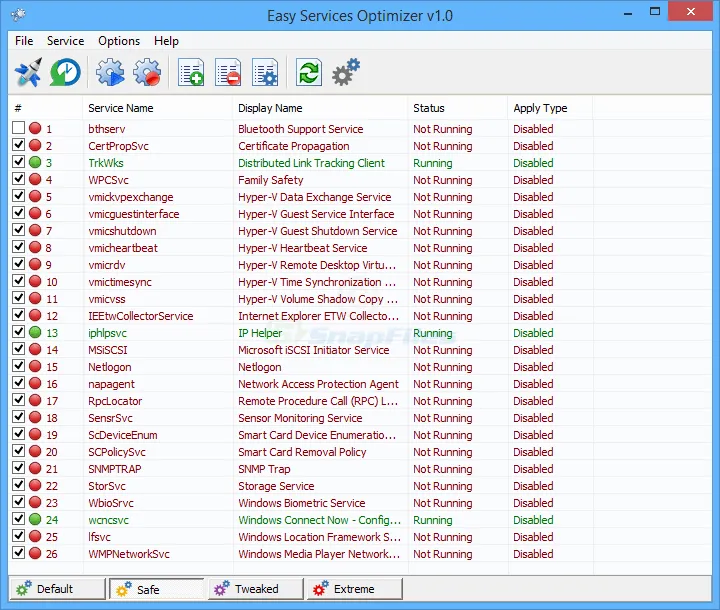Click the Certificate Propagation display name

click(x=293, y=146)
